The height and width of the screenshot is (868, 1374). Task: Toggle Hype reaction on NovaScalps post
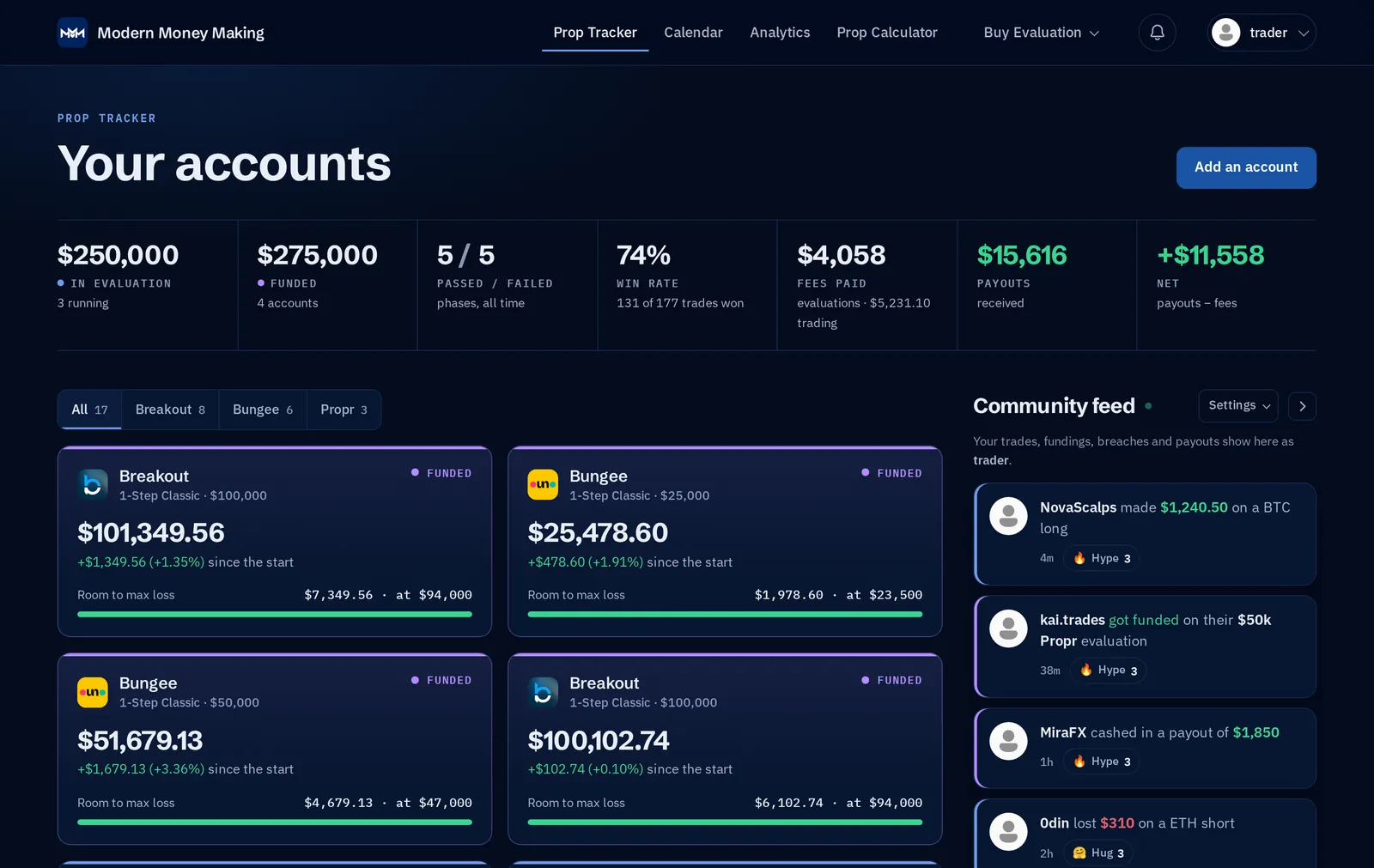pos(1102,558)
